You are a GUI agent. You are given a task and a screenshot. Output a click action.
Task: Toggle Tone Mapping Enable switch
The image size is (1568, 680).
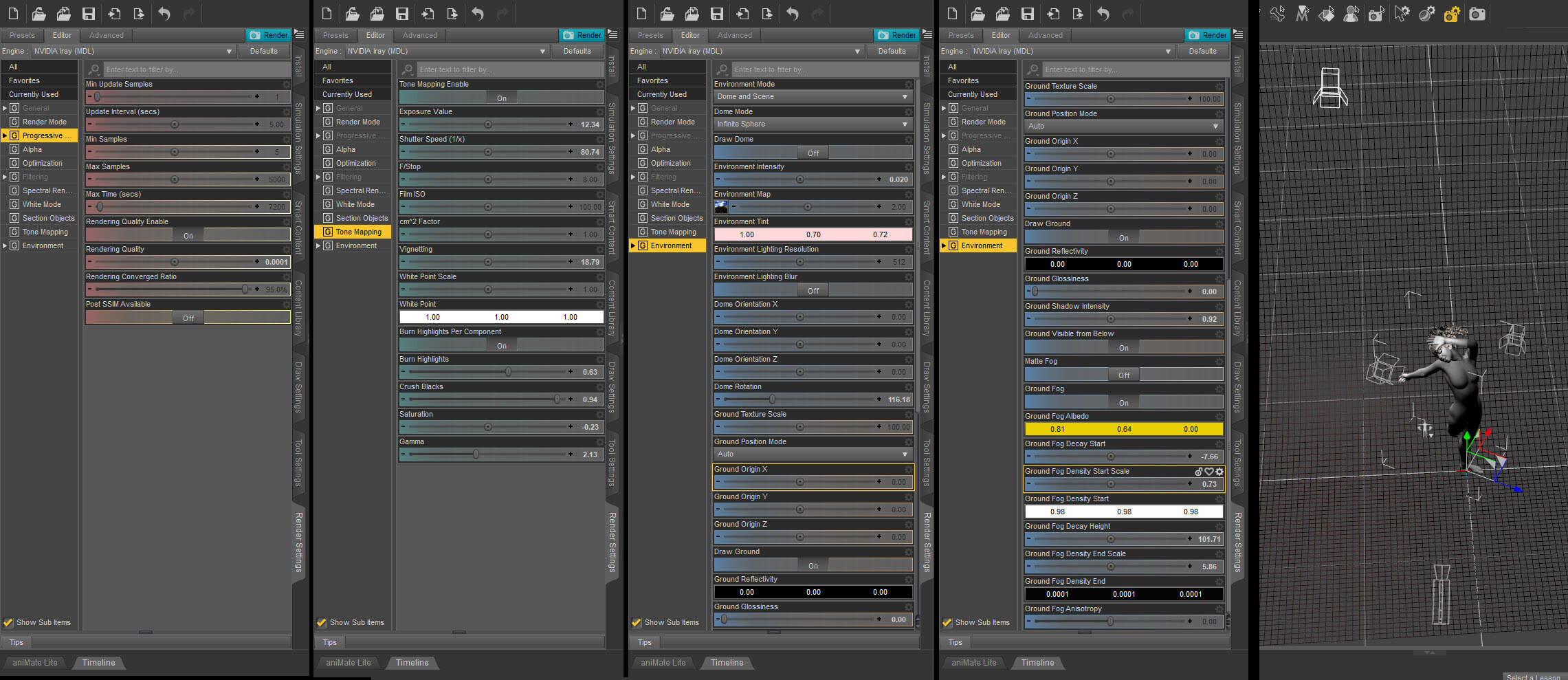coord(501,98)
